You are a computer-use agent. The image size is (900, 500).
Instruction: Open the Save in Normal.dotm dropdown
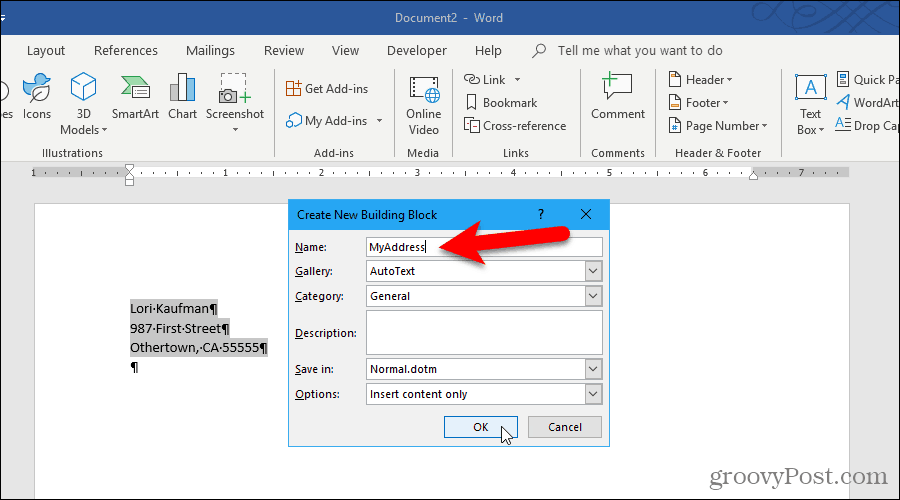[x=593, y=369]
